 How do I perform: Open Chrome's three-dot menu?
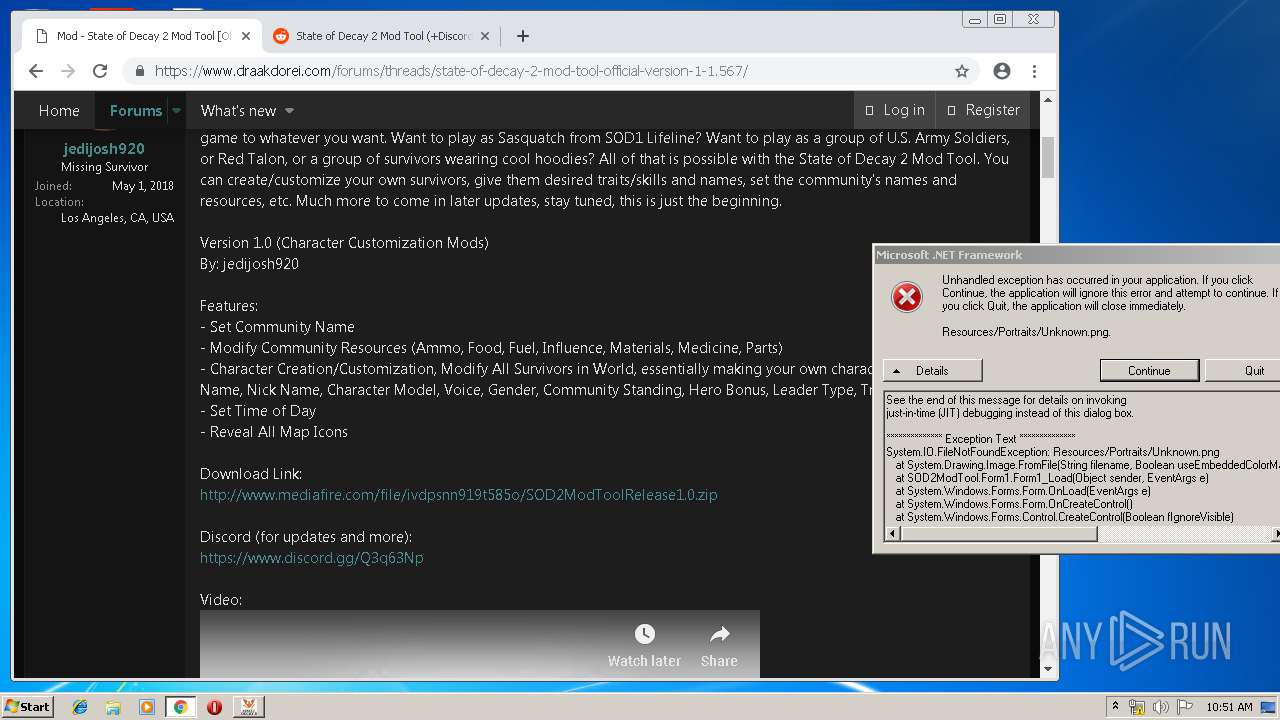(1034, 71)
